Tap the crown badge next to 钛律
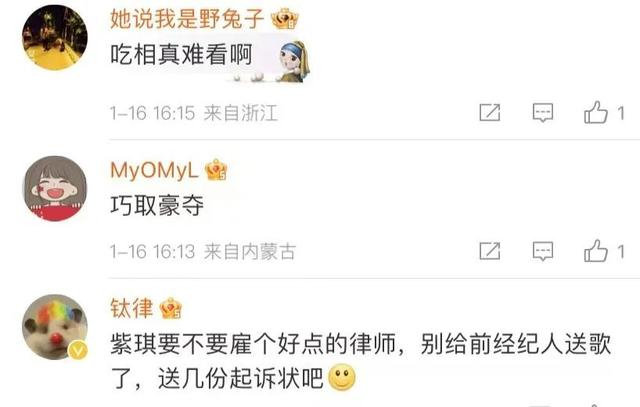Viewport: 640px width, 407px height. tap(171, 308)
